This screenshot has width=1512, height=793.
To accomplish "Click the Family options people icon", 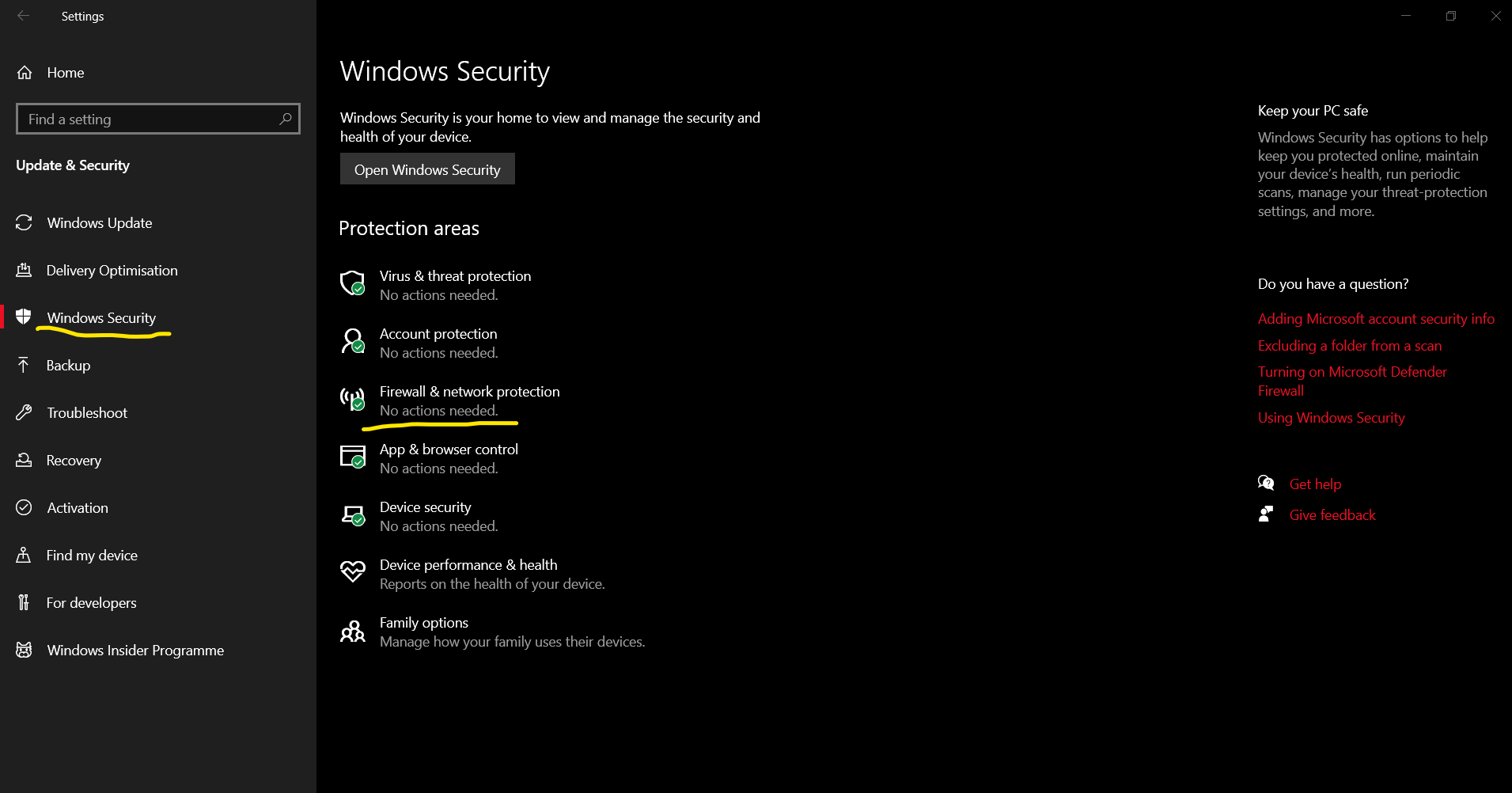I will point(352,631).
